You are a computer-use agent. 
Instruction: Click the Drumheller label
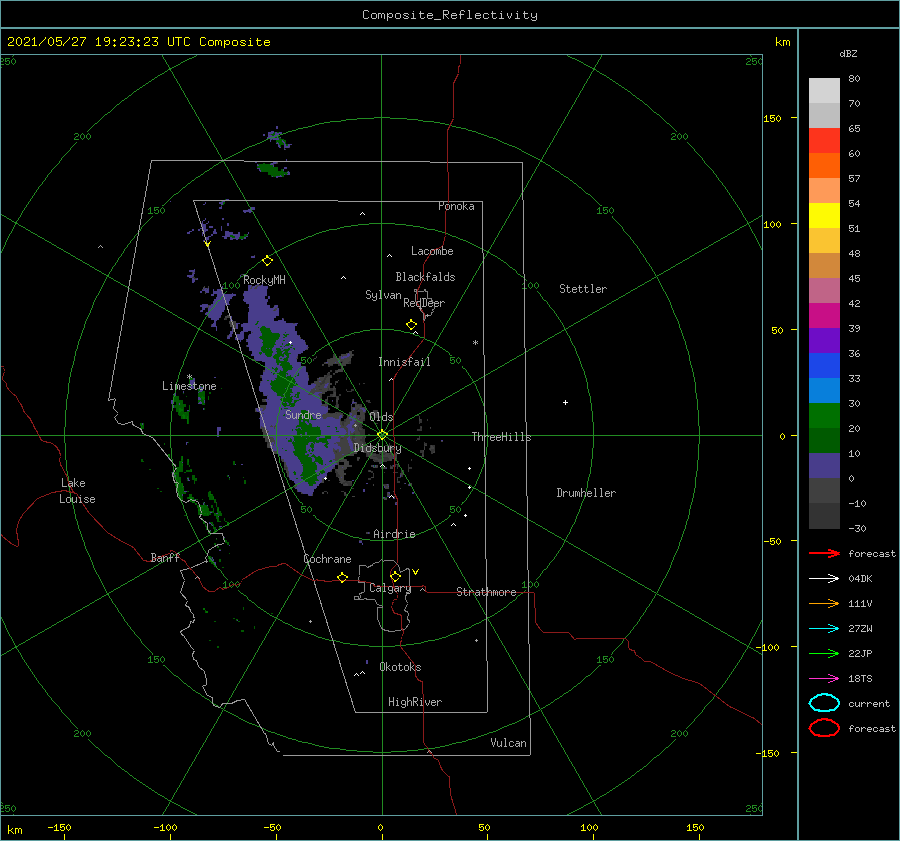[586, 493]
